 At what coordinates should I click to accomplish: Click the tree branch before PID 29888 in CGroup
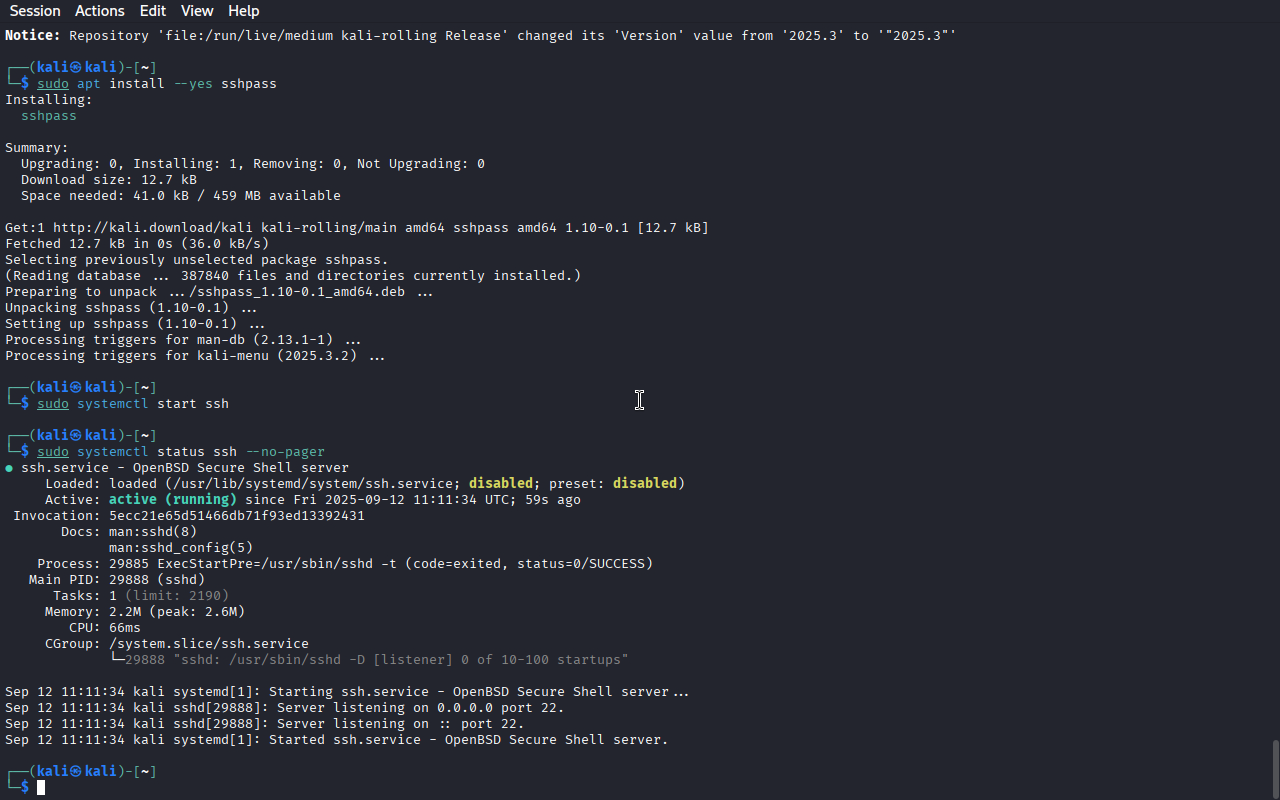(x=117, y=659)
